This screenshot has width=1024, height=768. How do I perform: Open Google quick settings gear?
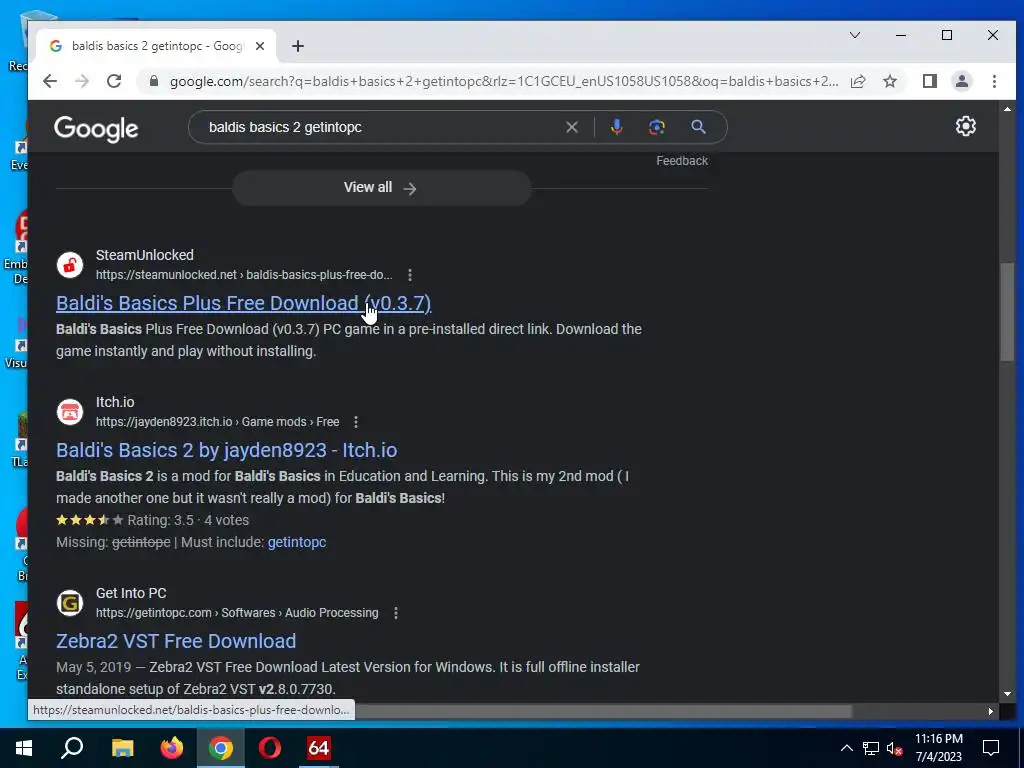pyautogui.click(x=966, y=126)
